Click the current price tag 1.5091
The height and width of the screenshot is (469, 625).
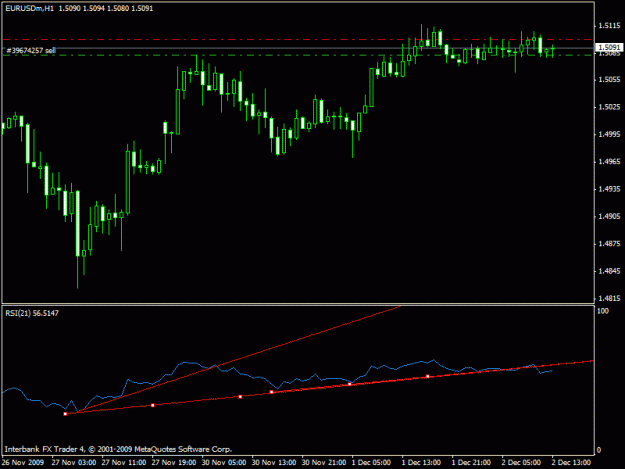[x=608, y=48]
